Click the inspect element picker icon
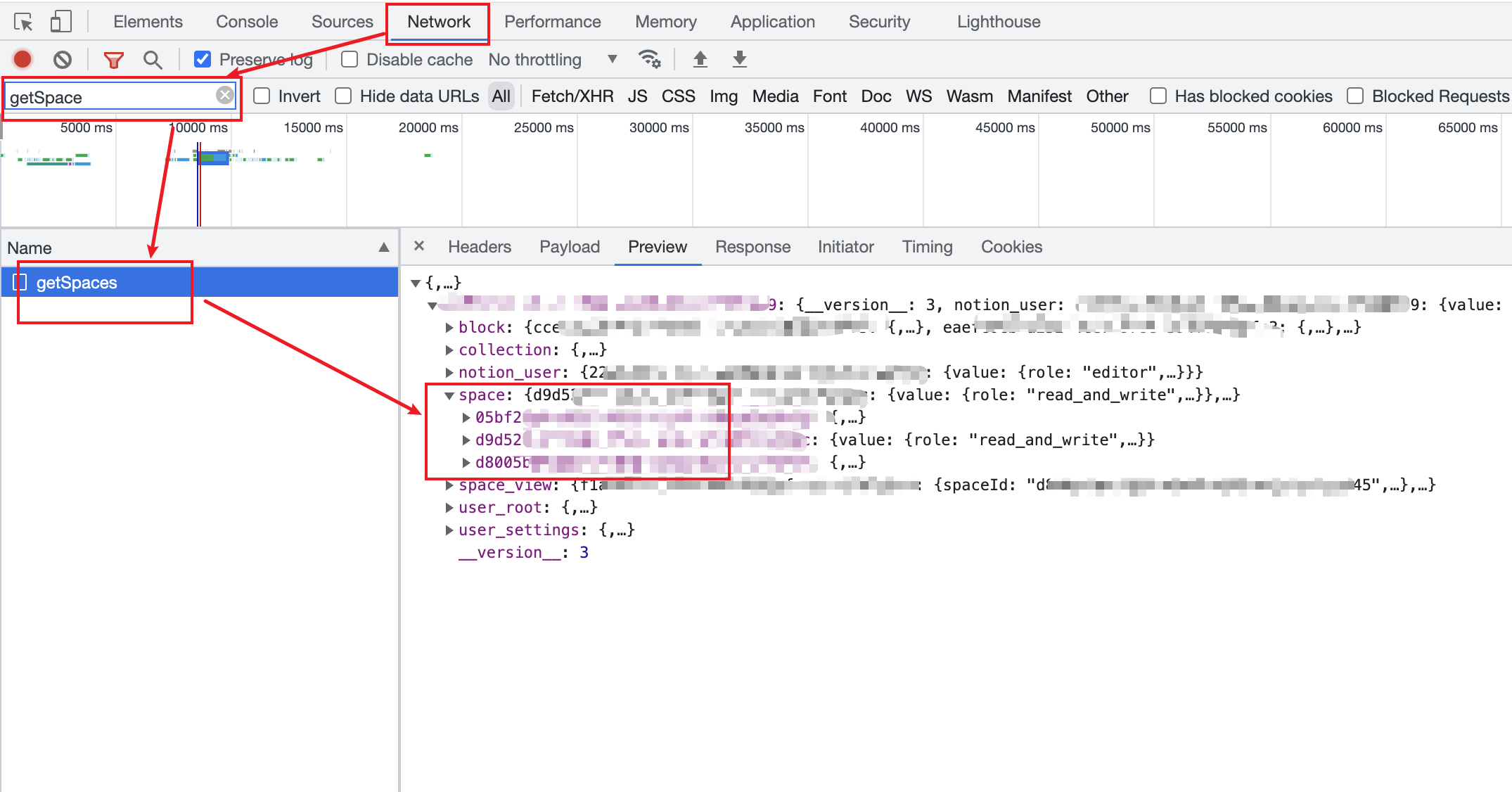Image resolution: width=1512 pixels, height=792 pixels. click(x=23, y=23)
